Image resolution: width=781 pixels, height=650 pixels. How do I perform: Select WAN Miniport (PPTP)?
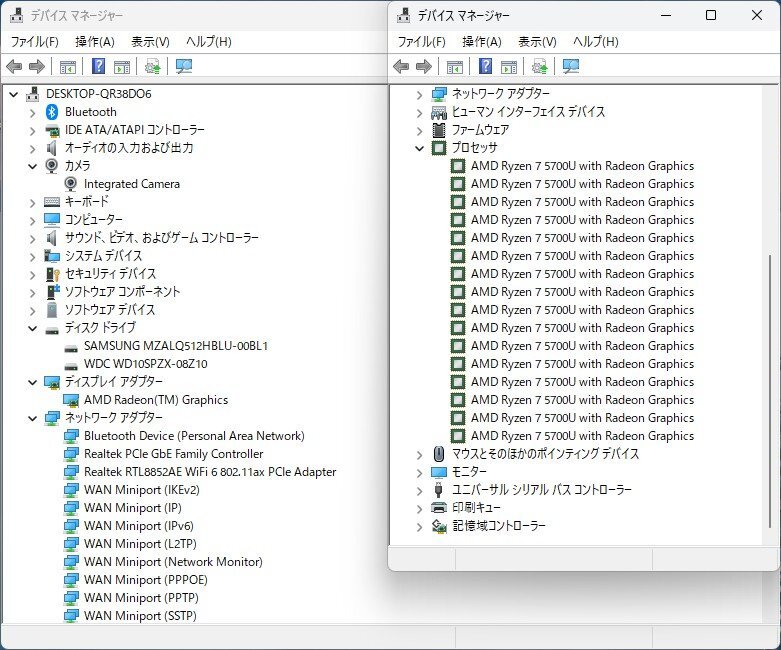(x=141, y=598)
